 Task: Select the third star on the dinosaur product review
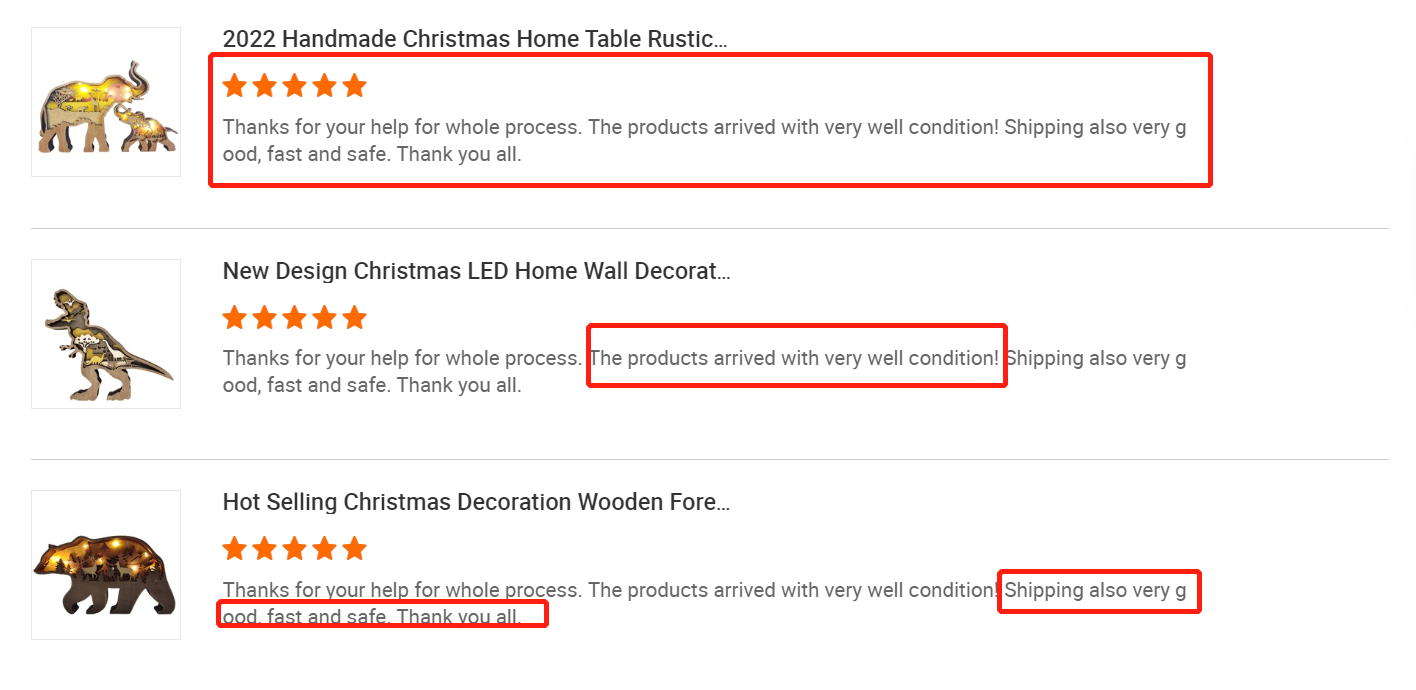295,318
